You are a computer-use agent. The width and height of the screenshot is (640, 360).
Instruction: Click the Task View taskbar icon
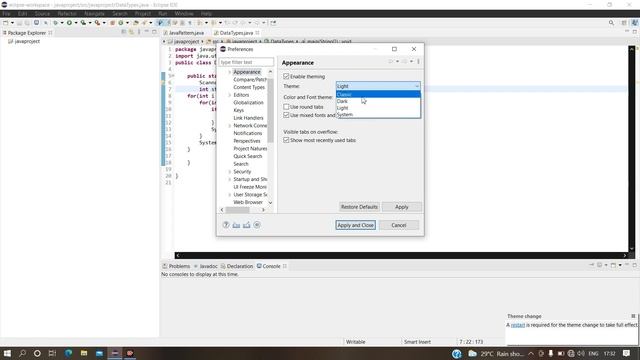pos(52,353)
